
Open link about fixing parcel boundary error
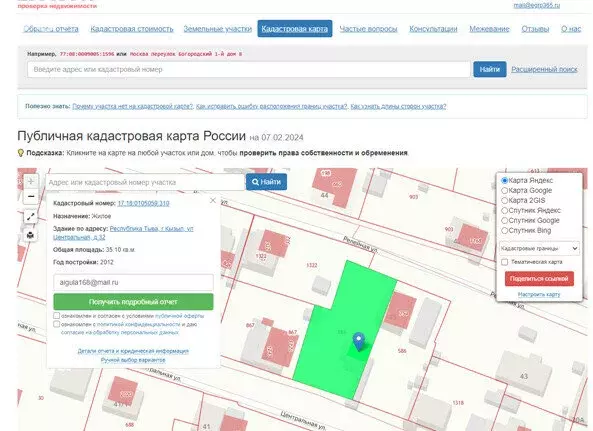pos(272,106)
